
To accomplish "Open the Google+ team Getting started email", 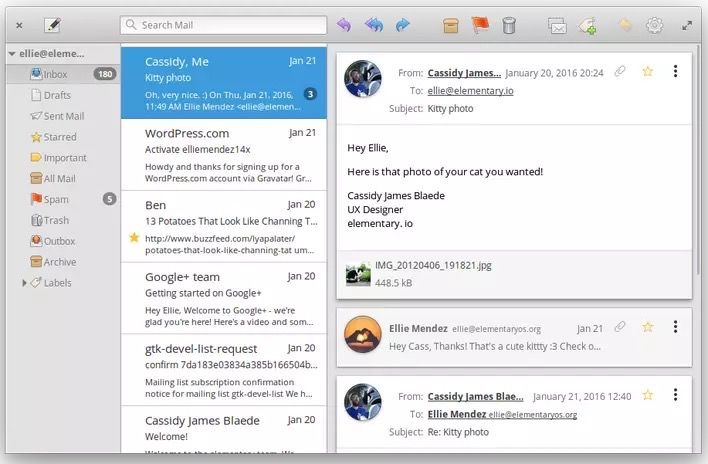I will click(x=224, y=298).
